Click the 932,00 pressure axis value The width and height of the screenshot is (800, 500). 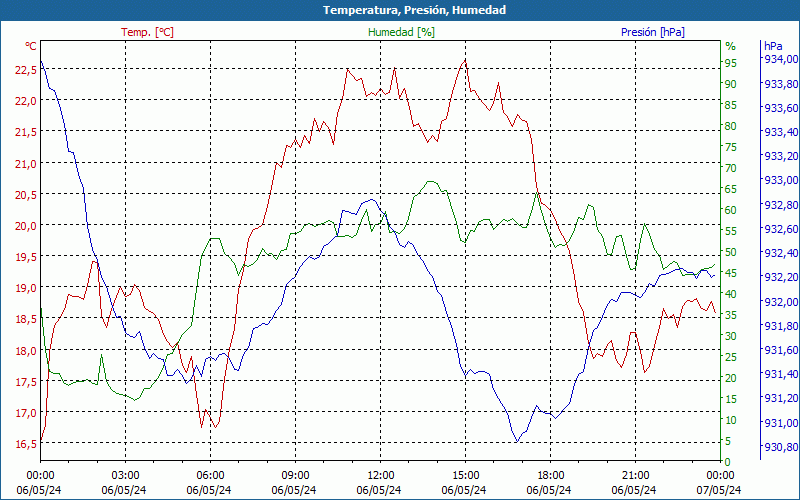pos(781,302)
